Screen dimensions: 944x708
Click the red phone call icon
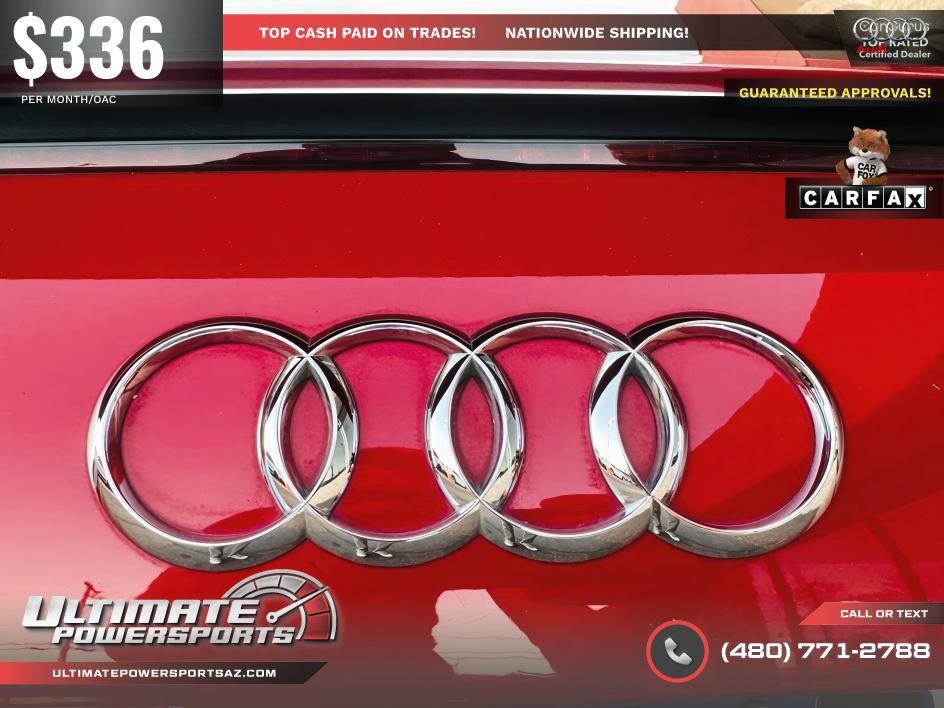677,651
